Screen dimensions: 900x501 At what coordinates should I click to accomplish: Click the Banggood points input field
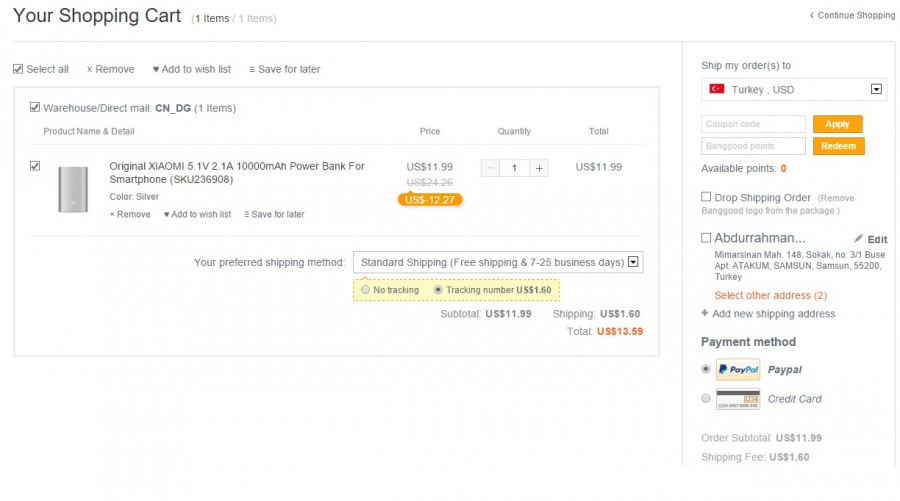click(753, 146)
